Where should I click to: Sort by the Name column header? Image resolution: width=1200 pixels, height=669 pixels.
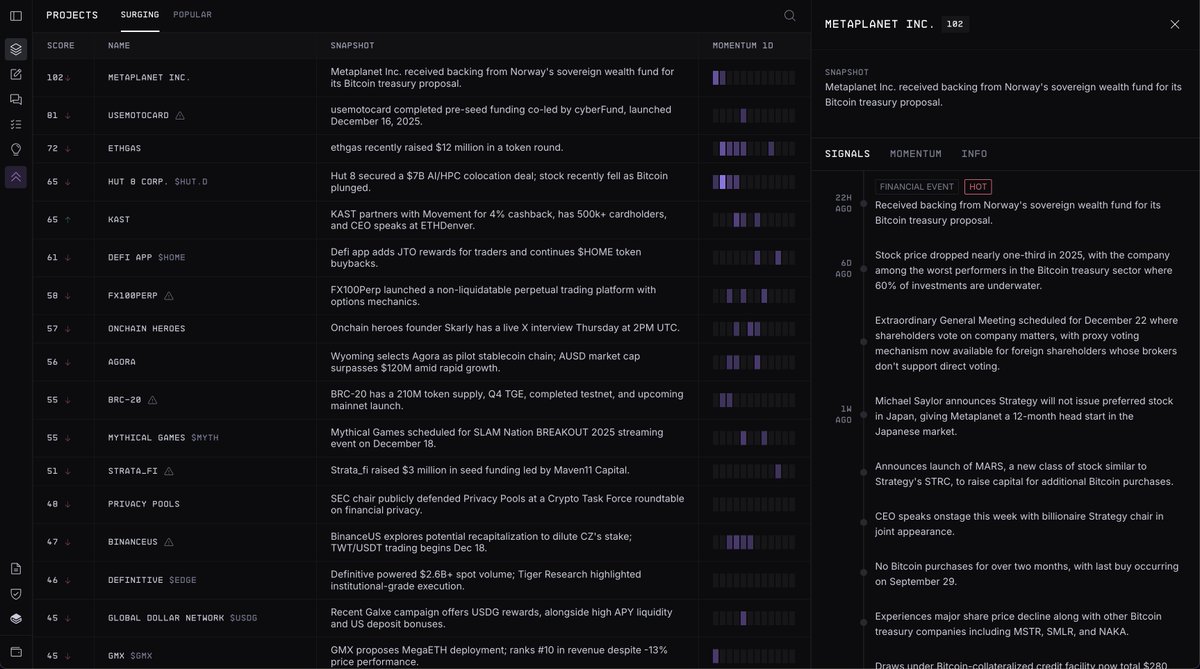[119, 46]
